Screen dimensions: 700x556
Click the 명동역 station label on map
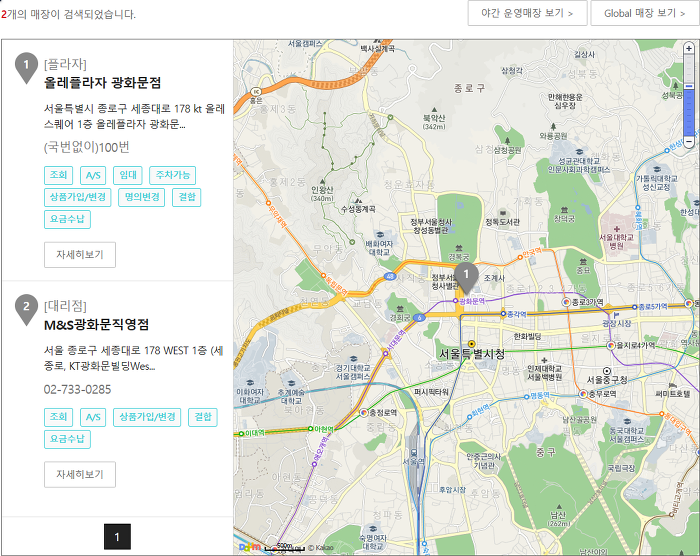540,396
